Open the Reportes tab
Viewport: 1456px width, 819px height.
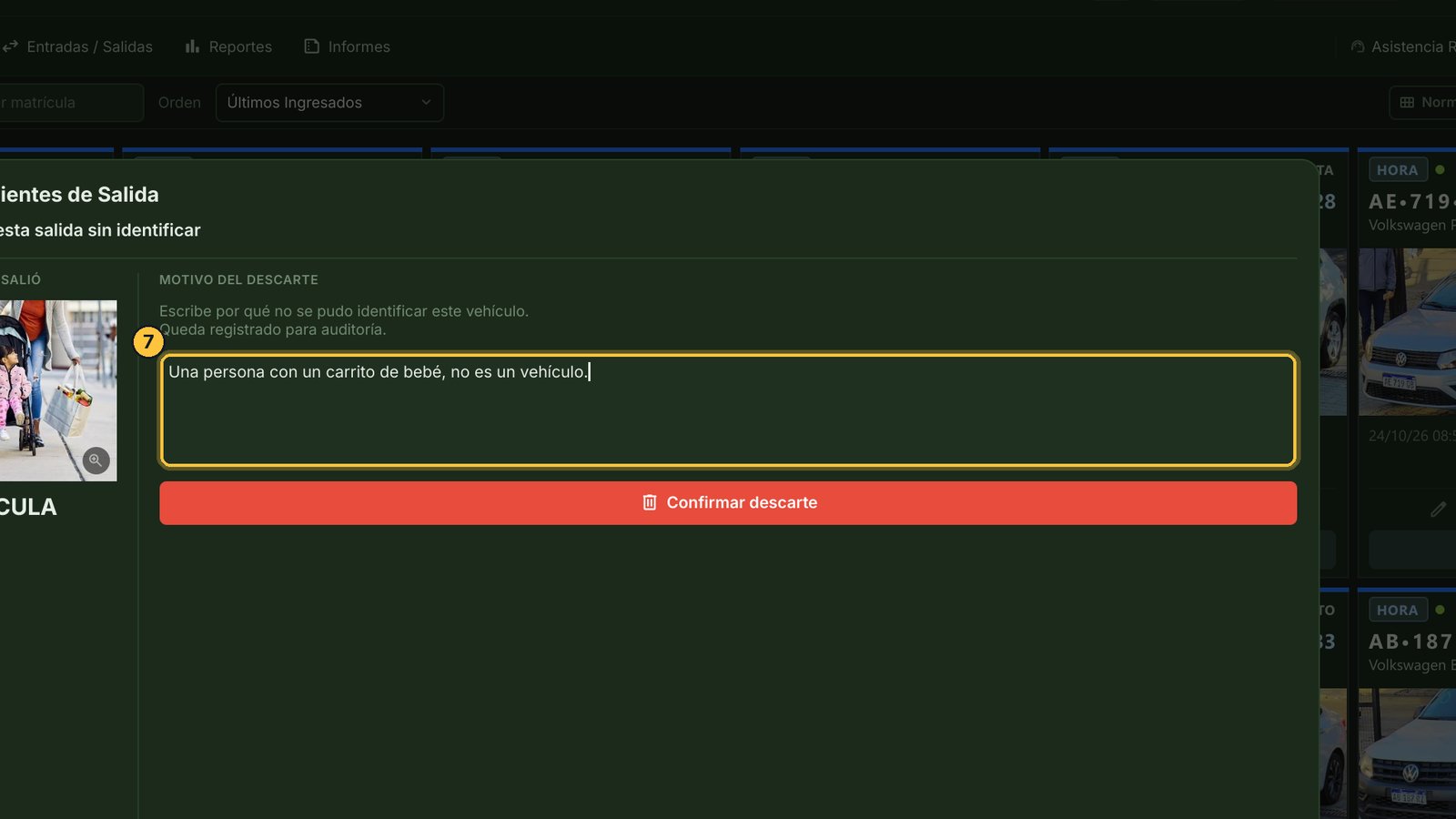228,46
